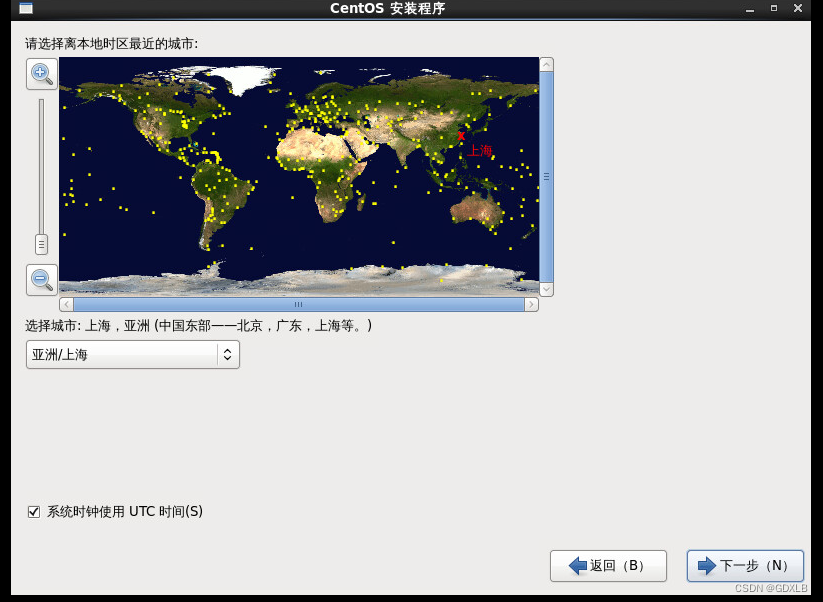Click the vertical scrollbar thumb beside map
The width and height of the screenshot is (823, 602).
pos(546,177)
